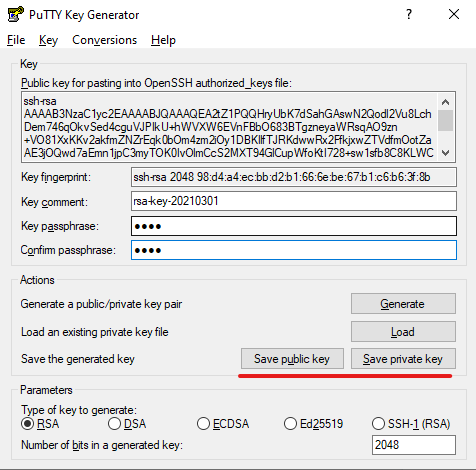
Task: Click the question mark help button
Action: (x=409, y=14)
